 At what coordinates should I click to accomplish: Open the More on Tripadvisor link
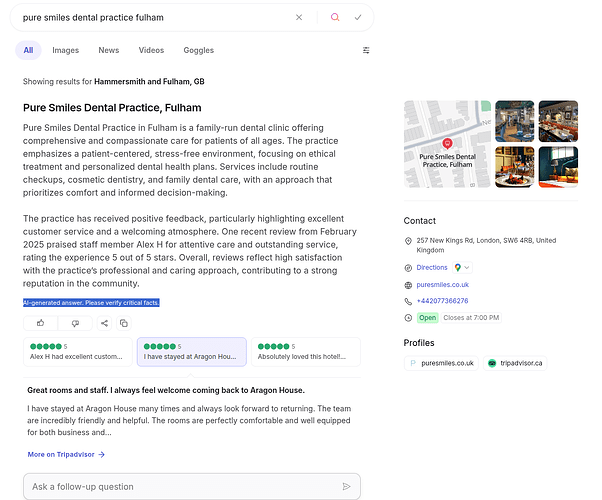point(66,454)
